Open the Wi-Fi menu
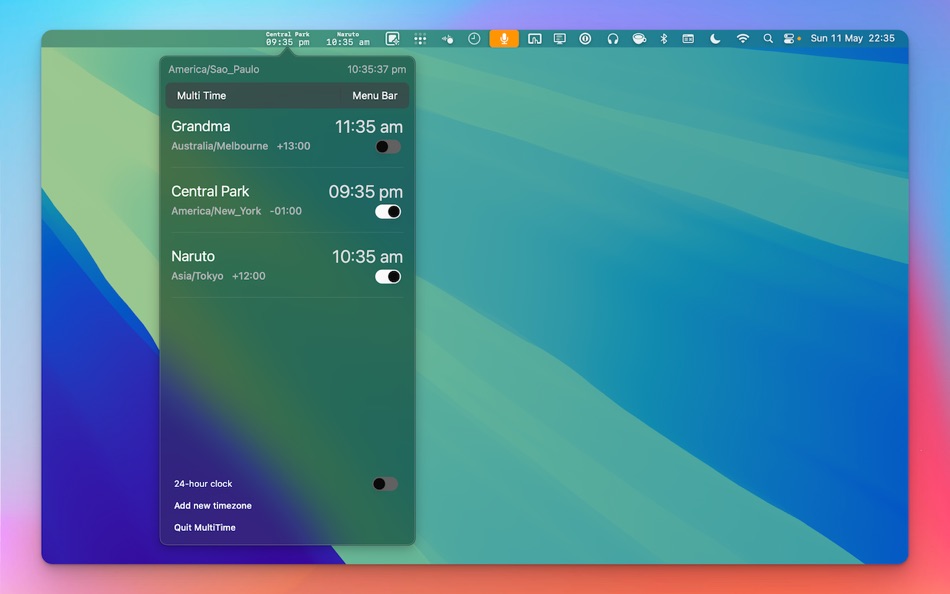Screen dimensions: 950x594 (x=743, y=39)
